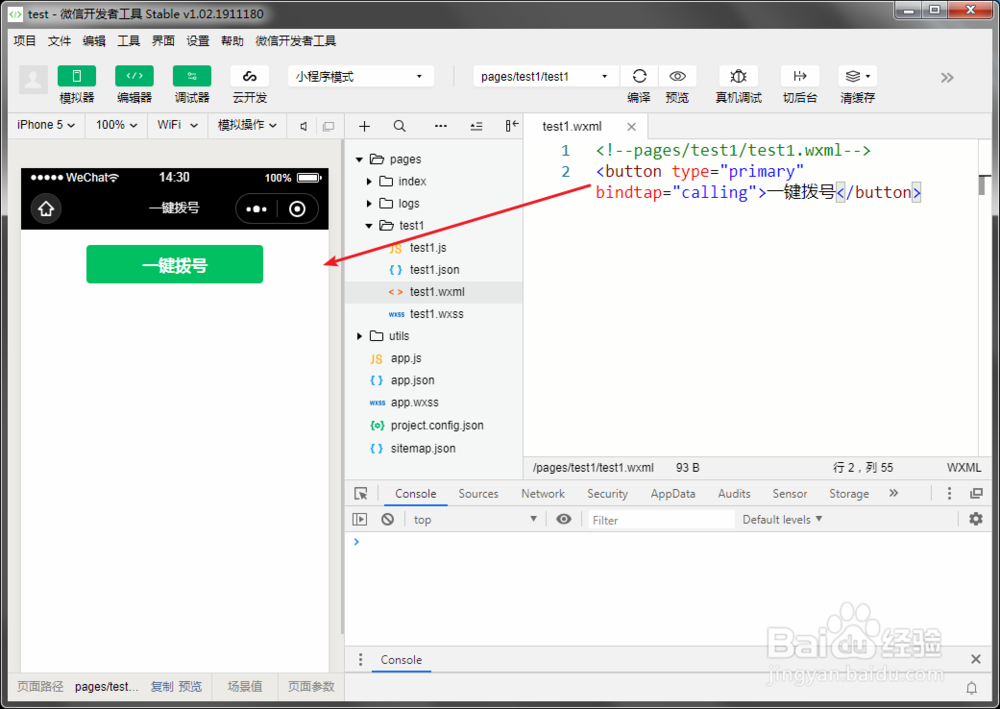Open test1.json file
This screenshot has width=1000, height=709.
click(x=434, y=270)
